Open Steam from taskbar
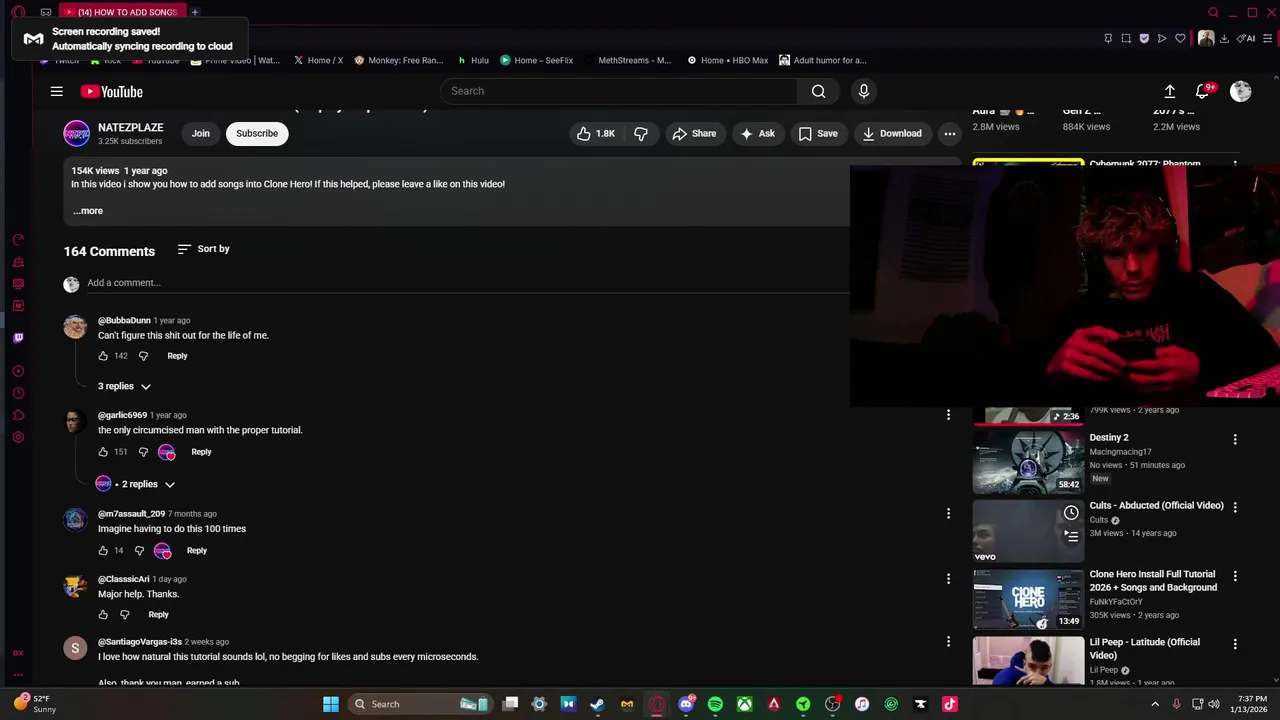 (x=597, y=704)
